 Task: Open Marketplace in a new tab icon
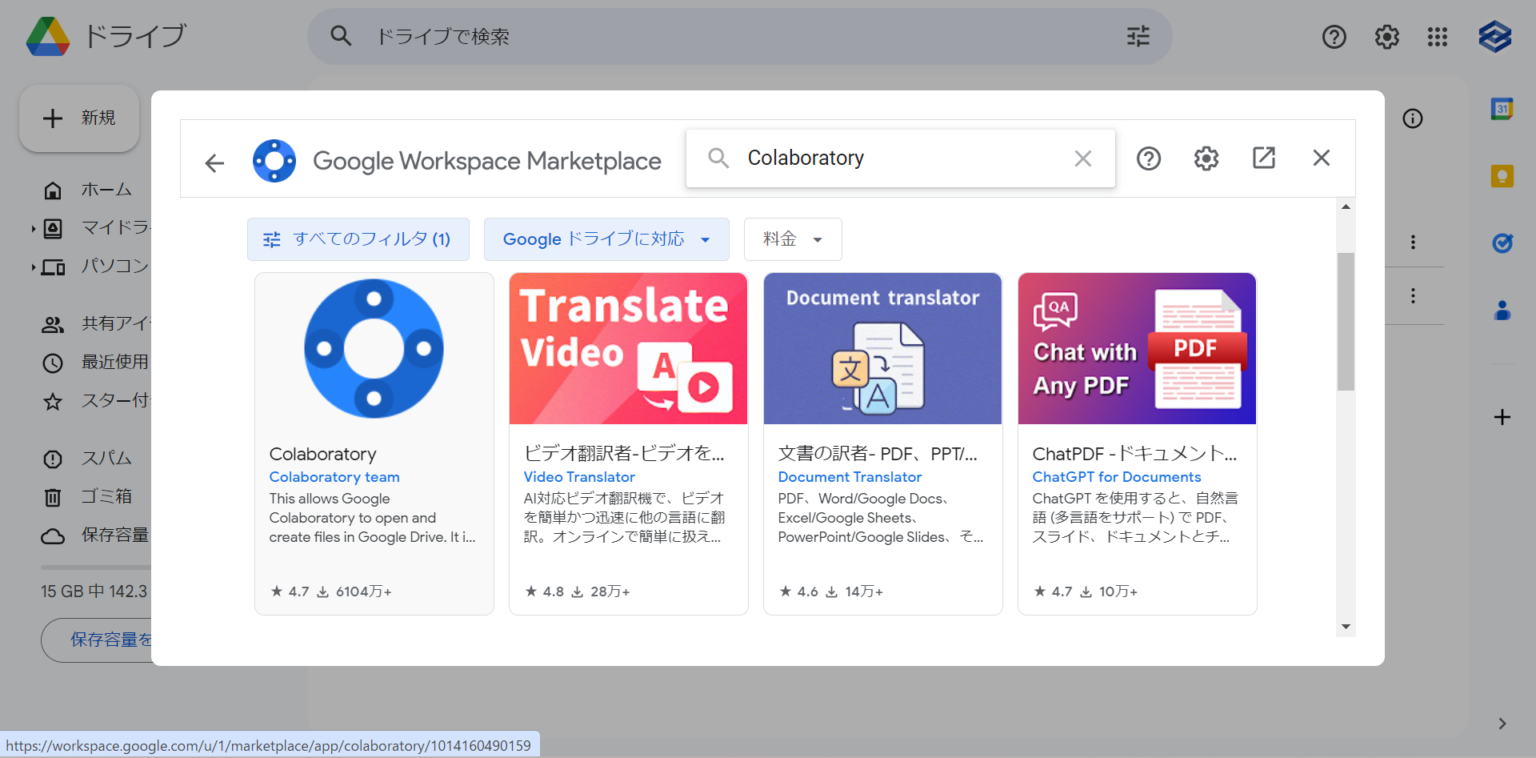1264,158
